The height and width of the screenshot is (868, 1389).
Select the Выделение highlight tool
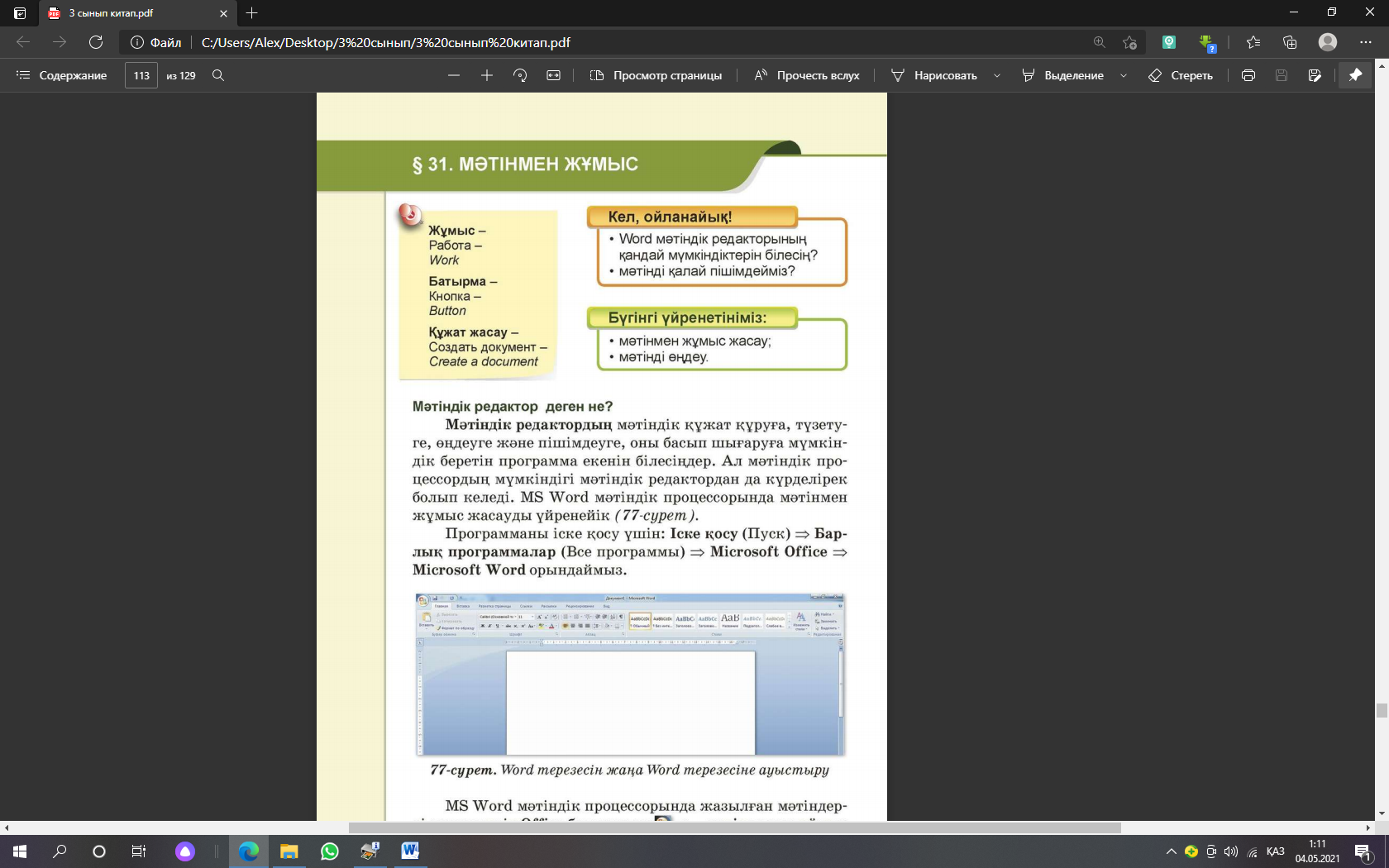(x=1063, y=75)
